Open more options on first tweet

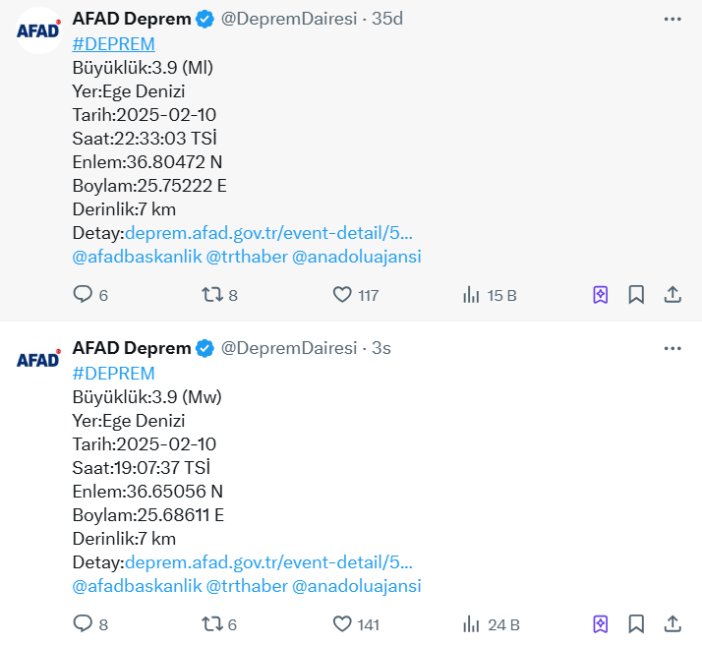click(x=673, y=19)
